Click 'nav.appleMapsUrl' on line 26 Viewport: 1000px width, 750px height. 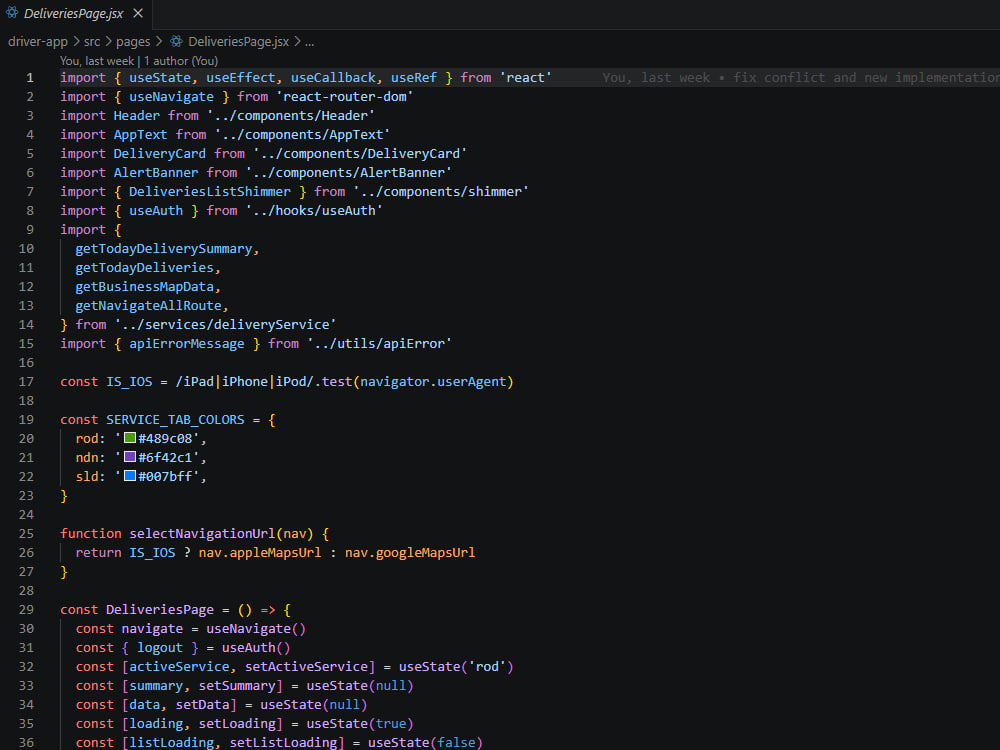pos(260,553)
